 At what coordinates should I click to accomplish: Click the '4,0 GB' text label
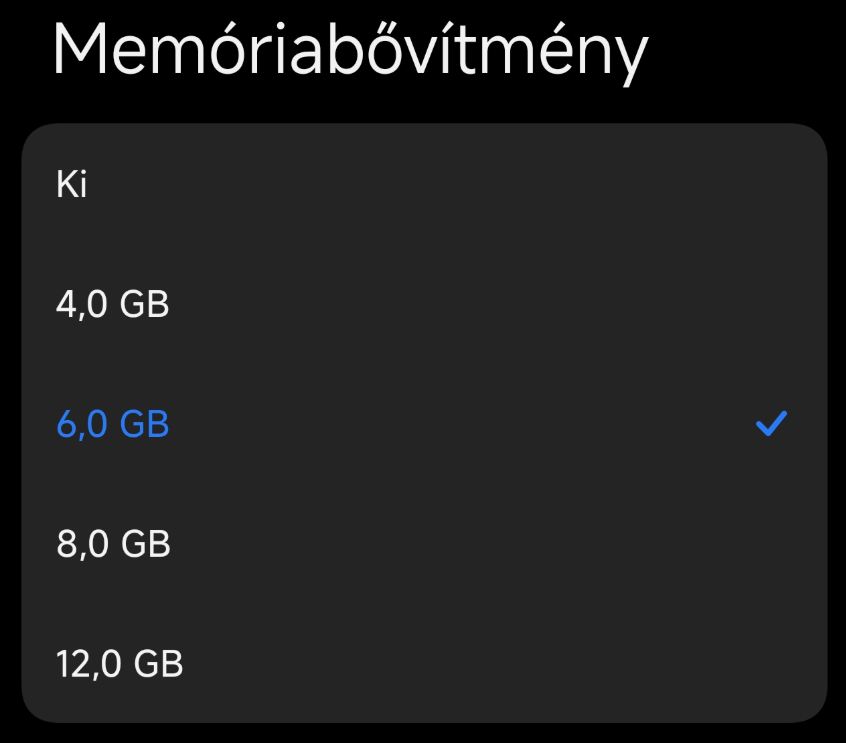(113, 304)
